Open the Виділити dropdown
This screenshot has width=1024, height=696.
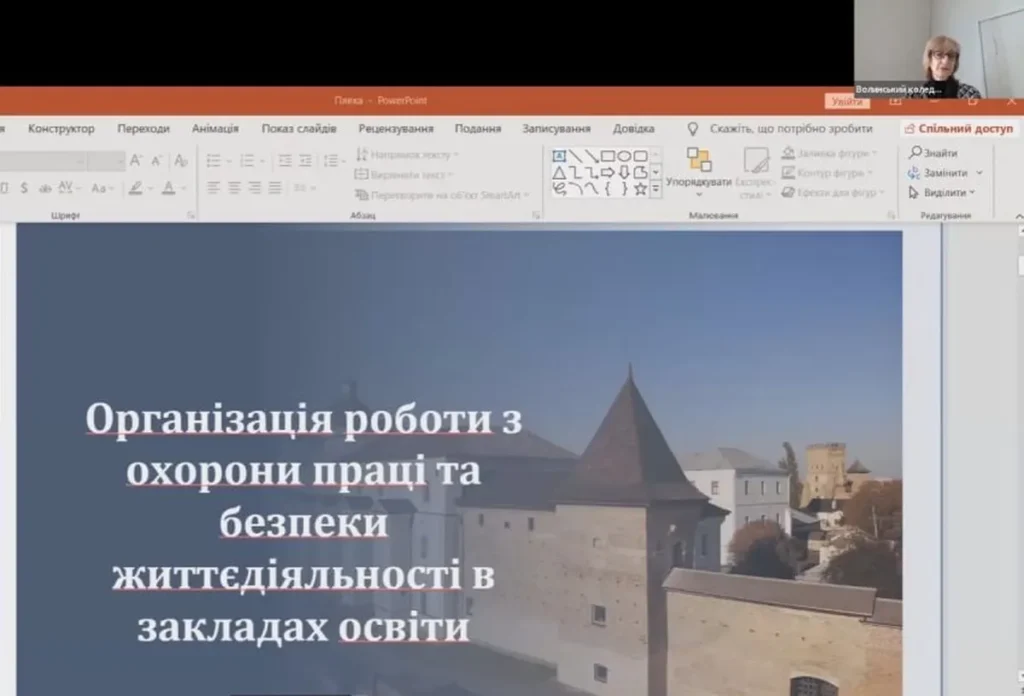tap(941, 192)
